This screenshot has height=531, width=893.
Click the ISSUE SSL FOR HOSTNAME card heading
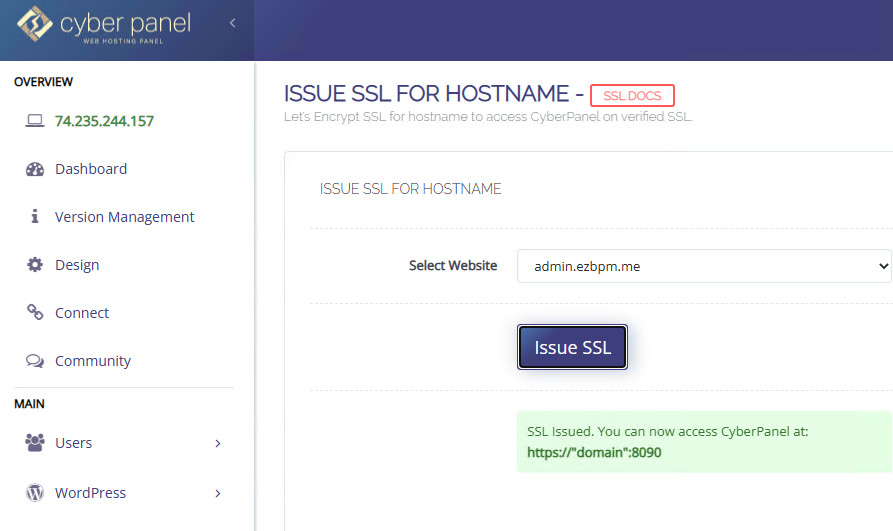[410, 189]
